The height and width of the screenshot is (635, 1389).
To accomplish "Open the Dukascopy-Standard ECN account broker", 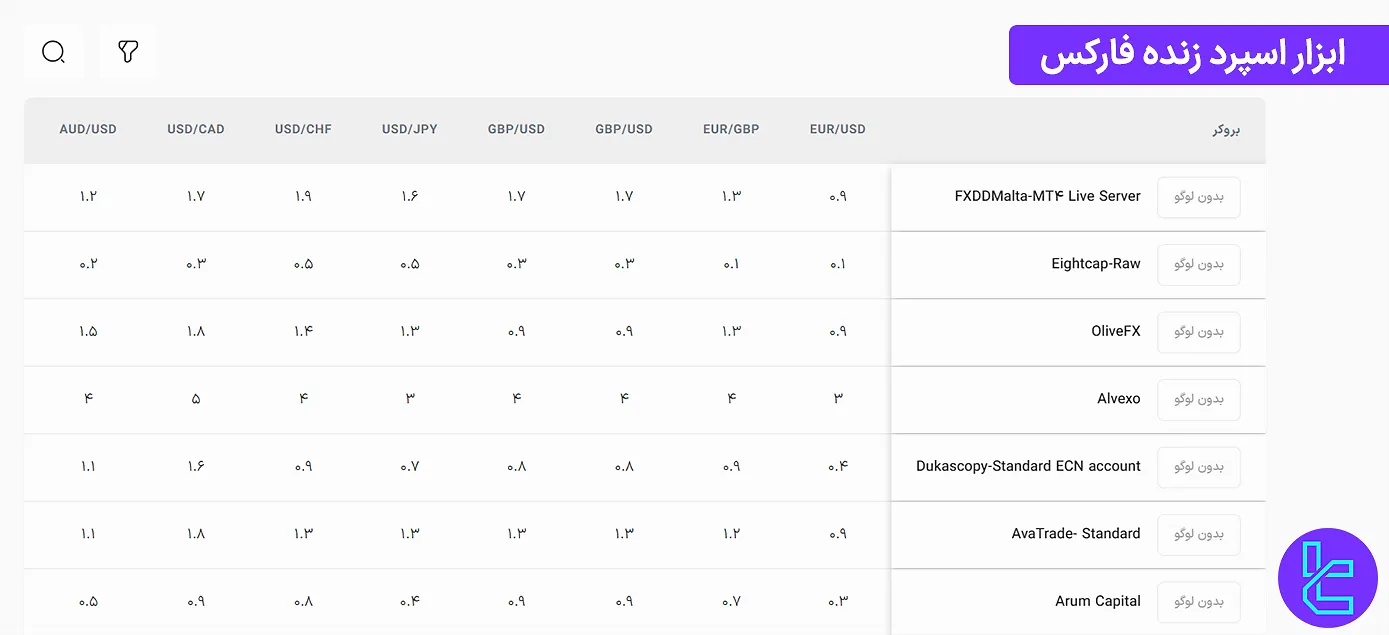I will (x=1028, y=466).
